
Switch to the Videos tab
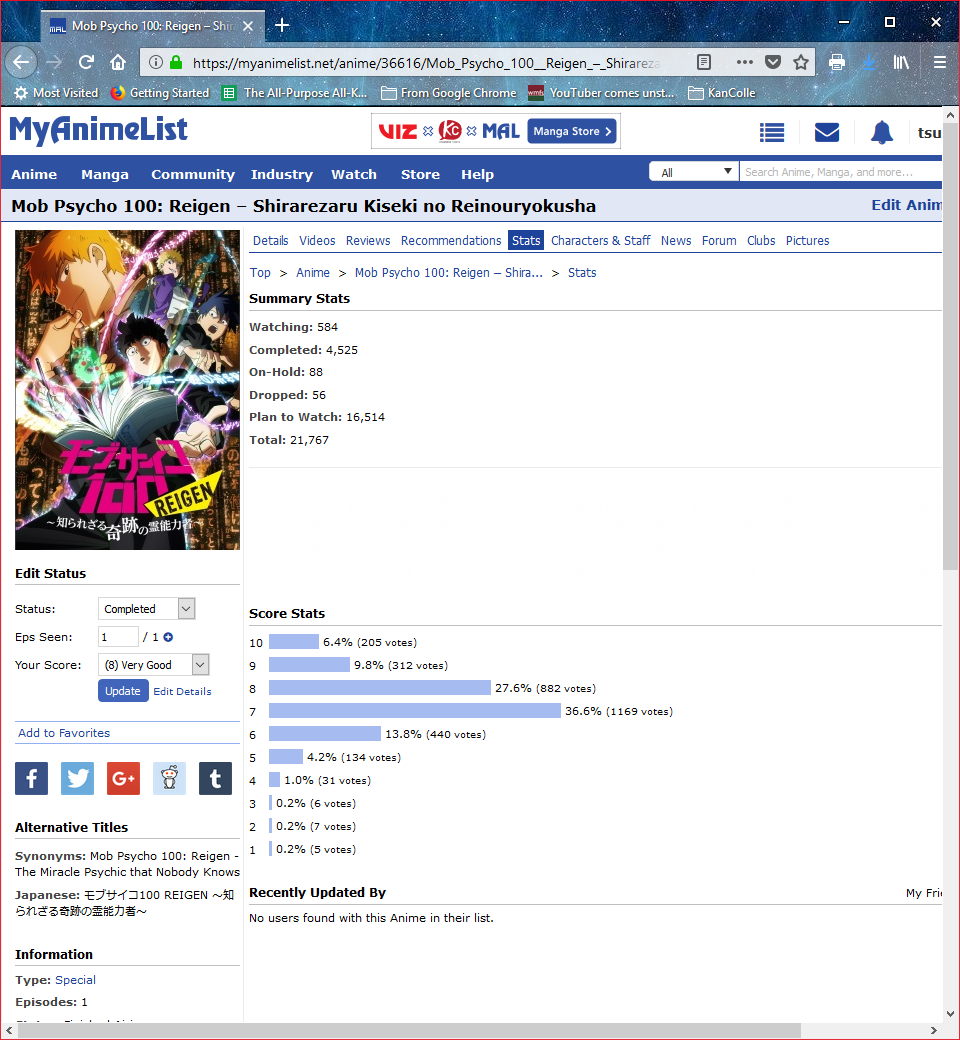pyautogui.click(x=317, y=241)
